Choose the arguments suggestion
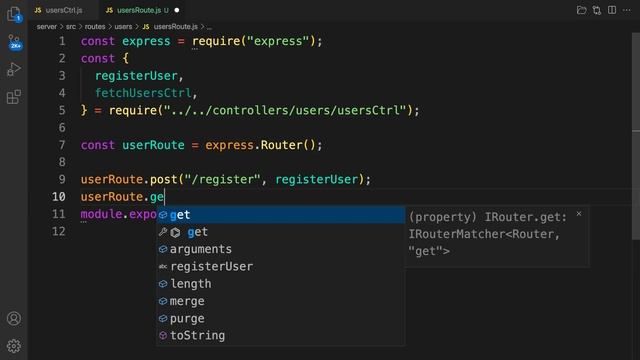Viewport: 640px width, 360px height. pos(281,249)
